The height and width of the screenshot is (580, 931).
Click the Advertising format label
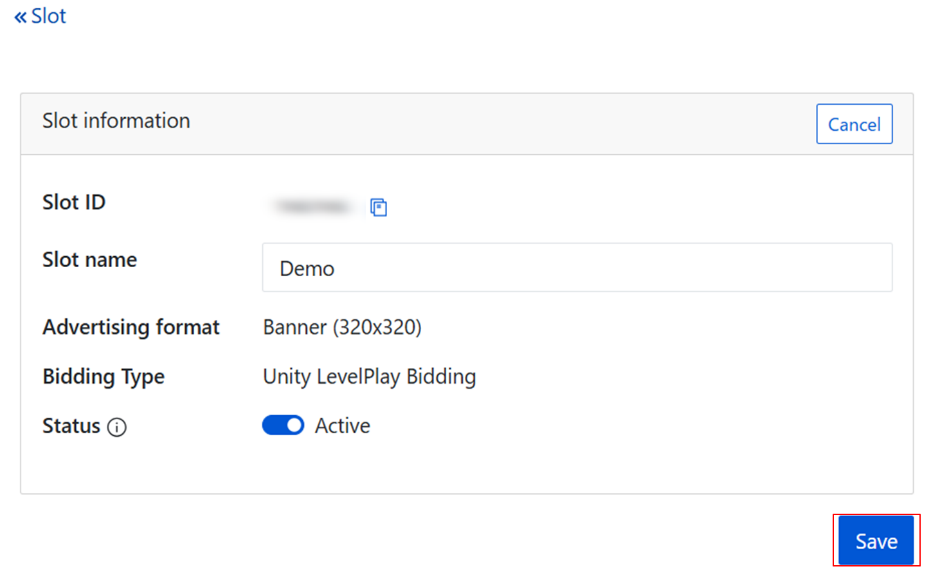(x=131, y=327)
